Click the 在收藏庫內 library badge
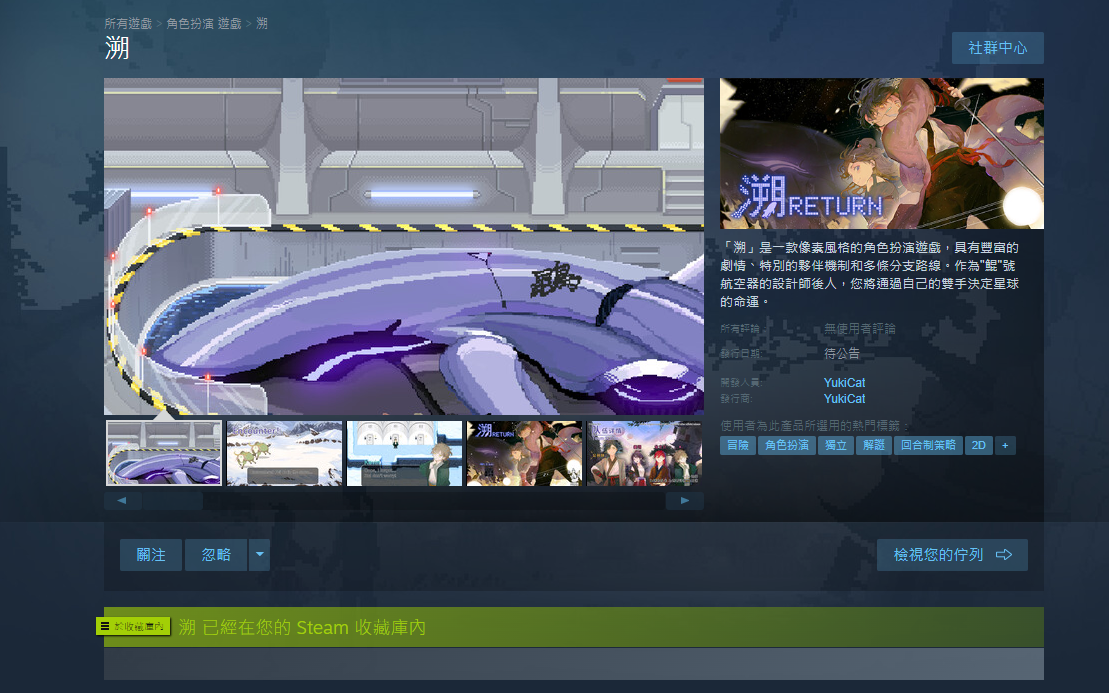This screenshot has width=1109, height=693. tap(133, 626)
